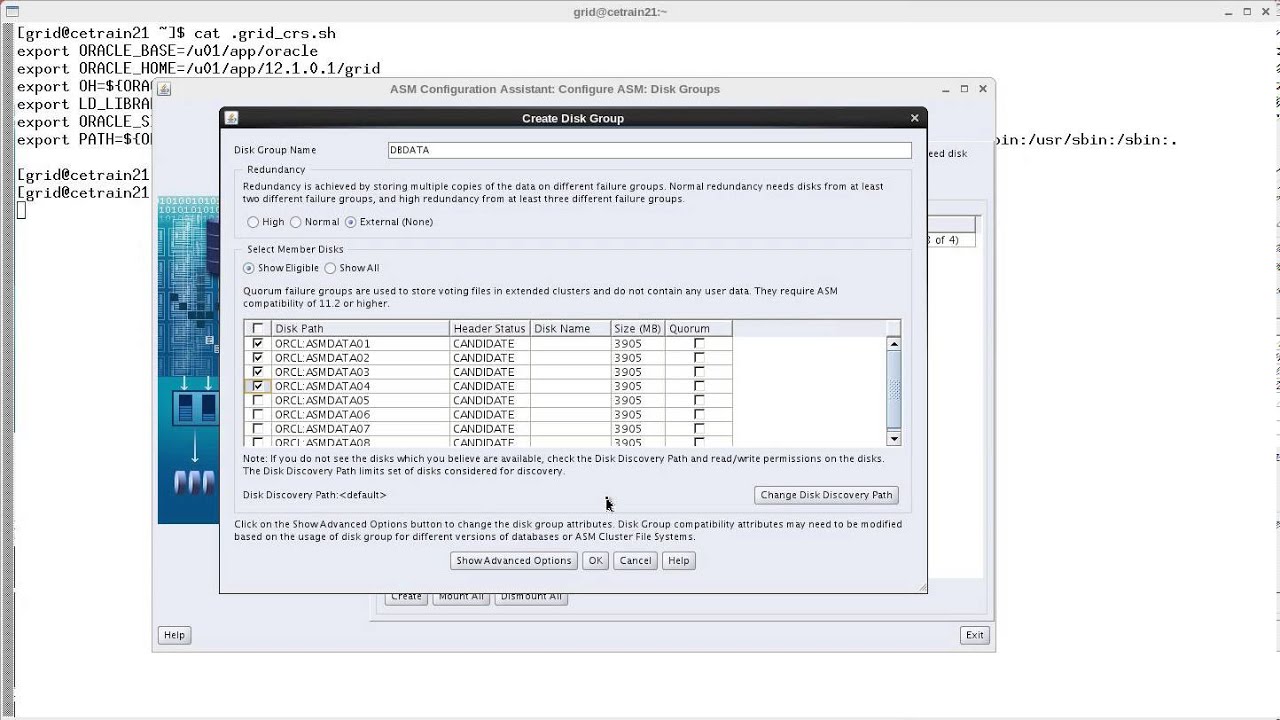Click the Disk Name cell of ORCL:ASMDATA01

coord(571,343)
